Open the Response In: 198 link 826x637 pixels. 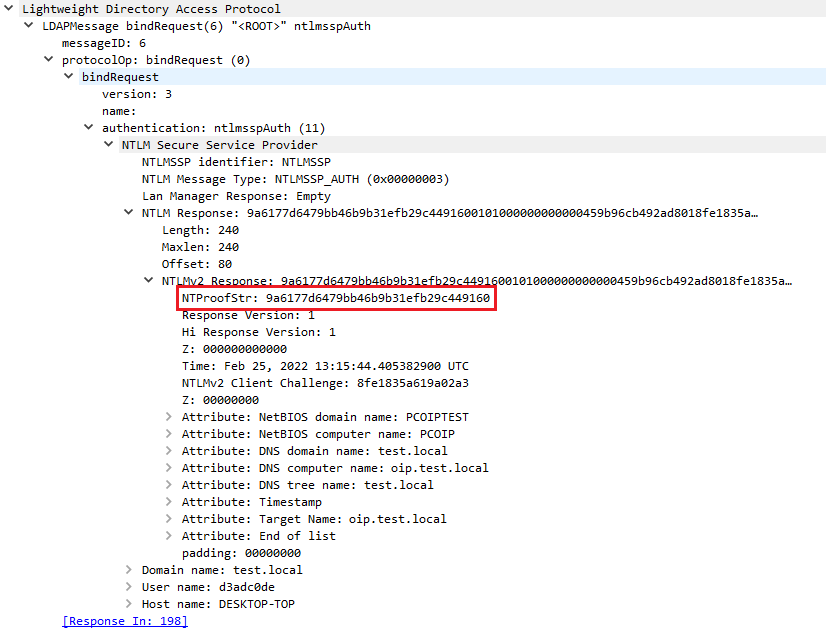125,621
